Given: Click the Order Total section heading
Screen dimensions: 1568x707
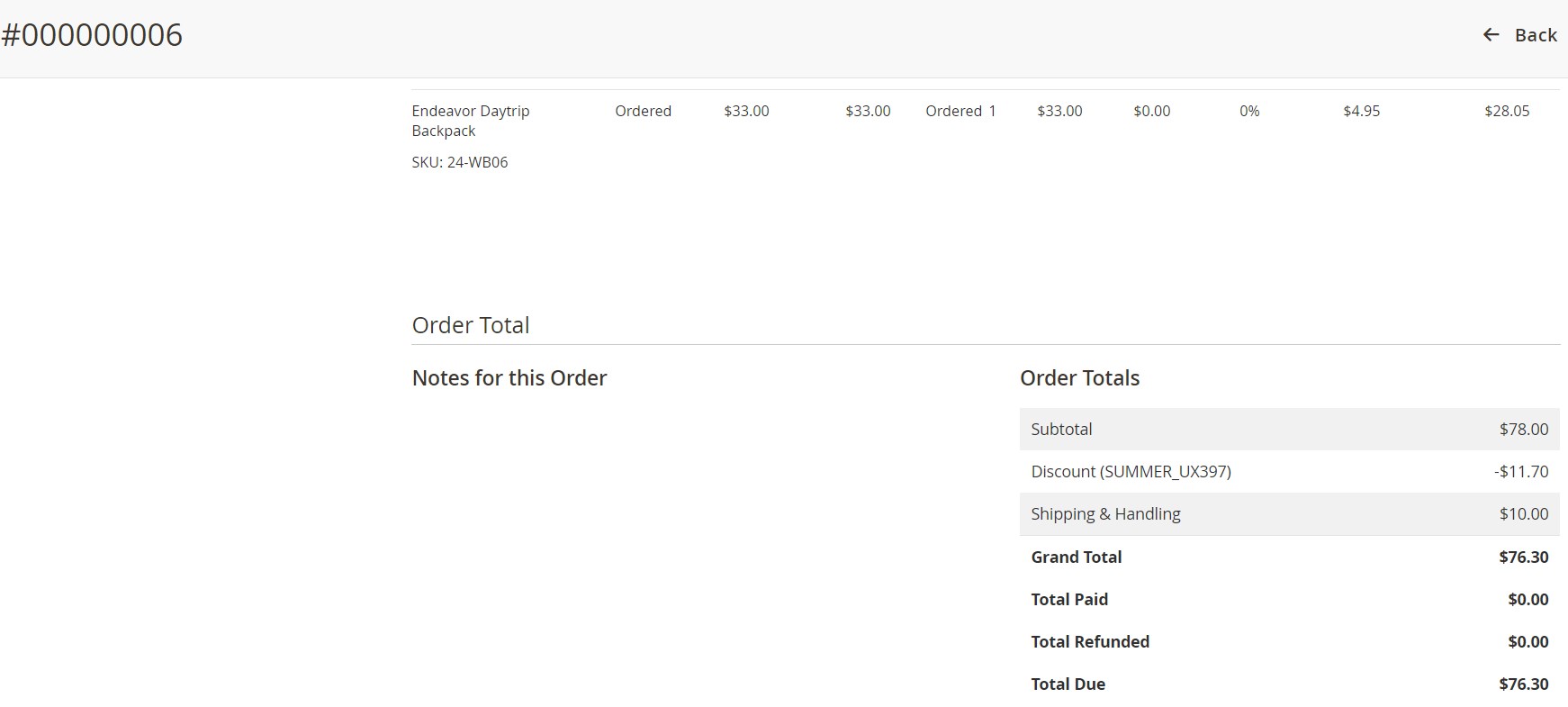Looking at the screenshot, I should click(x=470, y=325).
